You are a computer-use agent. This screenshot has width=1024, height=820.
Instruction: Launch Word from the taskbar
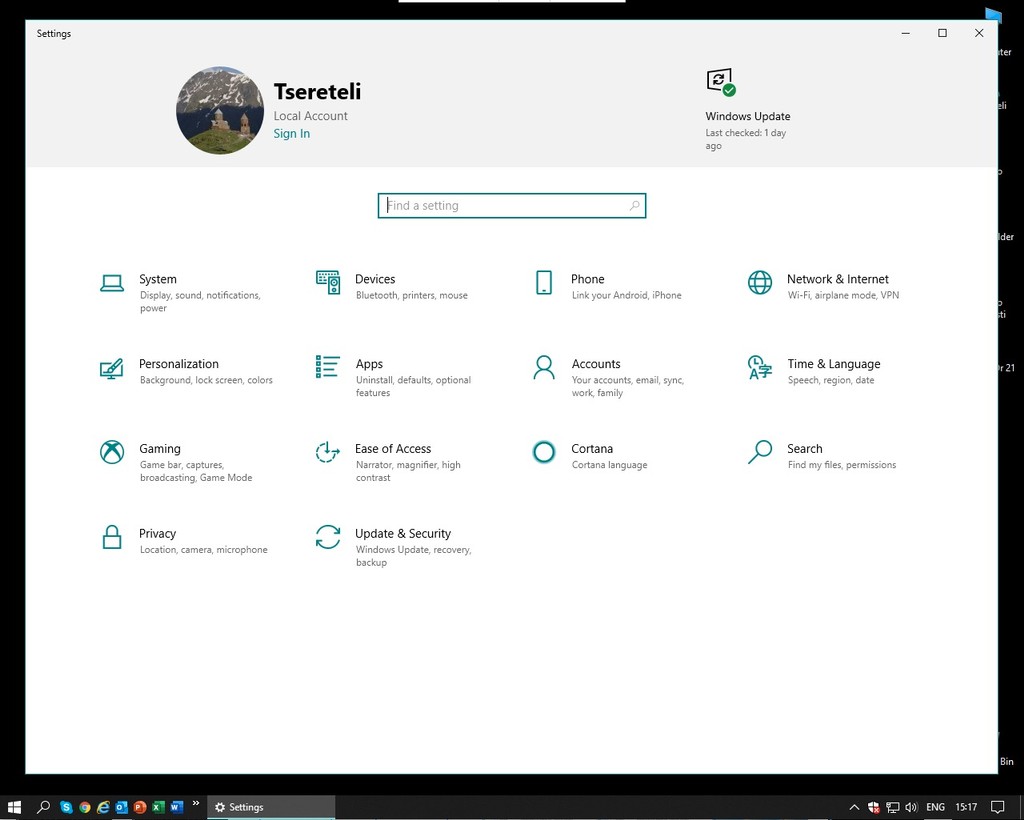[x=176, y=808]
